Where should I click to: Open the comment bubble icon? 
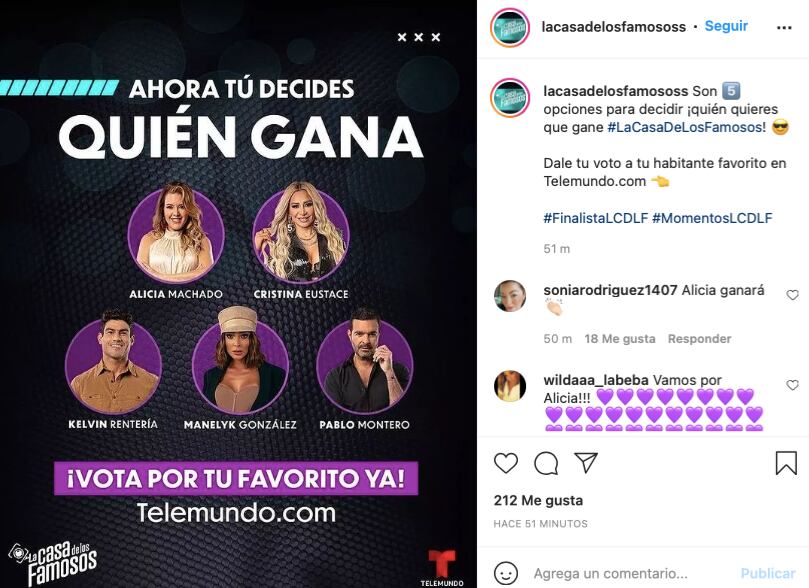click(546, 463)
